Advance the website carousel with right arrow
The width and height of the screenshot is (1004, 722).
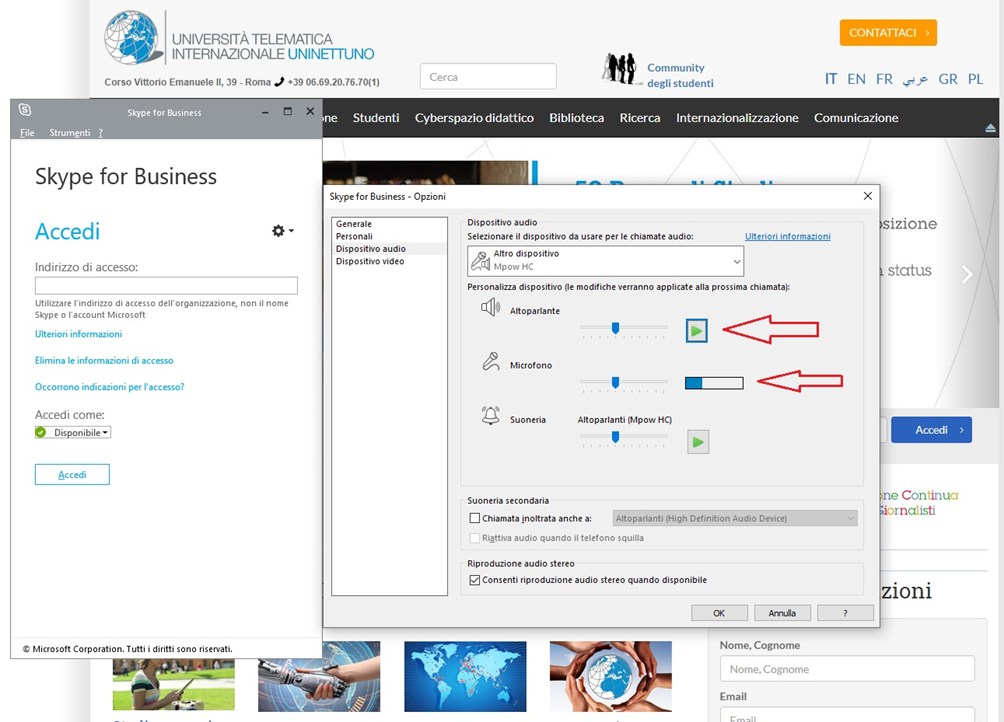[966, 274]
